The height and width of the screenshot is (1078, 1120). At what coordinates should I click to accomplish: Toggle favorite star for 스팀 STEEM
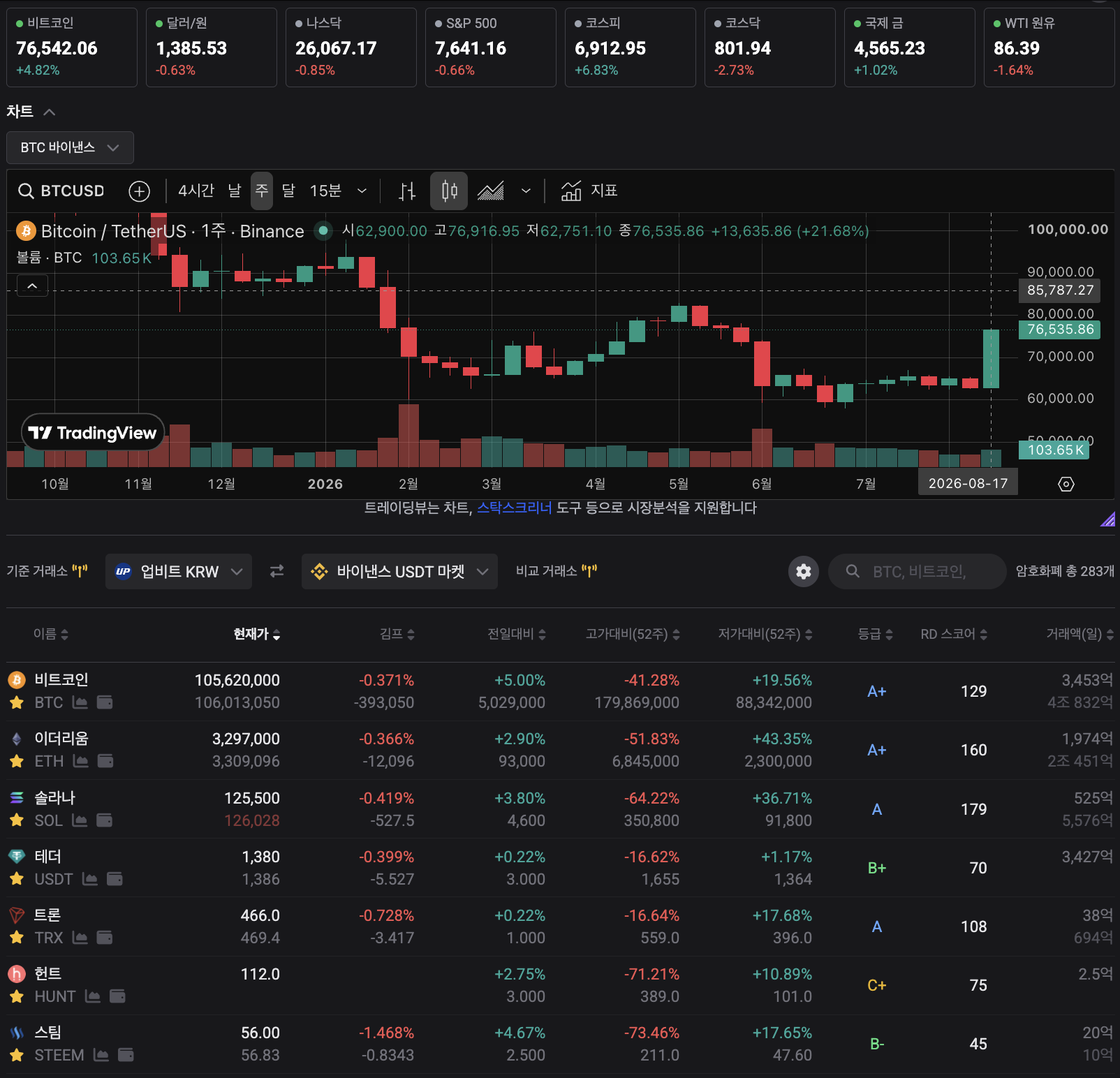click(x=17, y=1055)
